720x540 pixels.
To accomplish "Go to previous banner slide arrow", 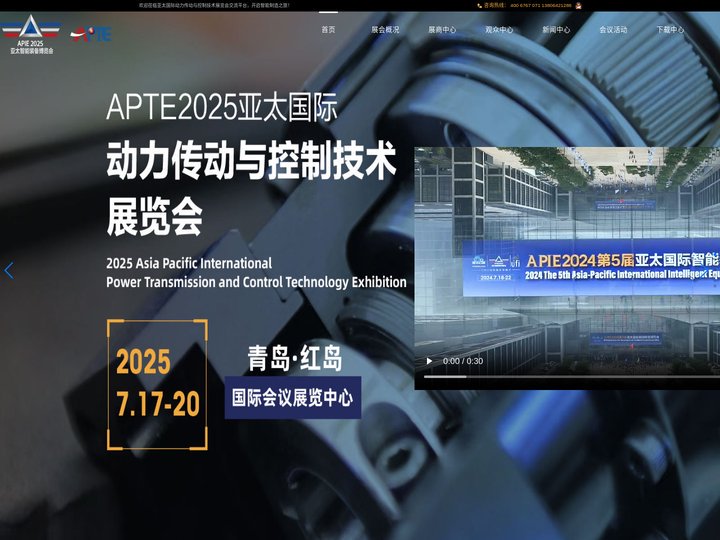I will point(9,270).
